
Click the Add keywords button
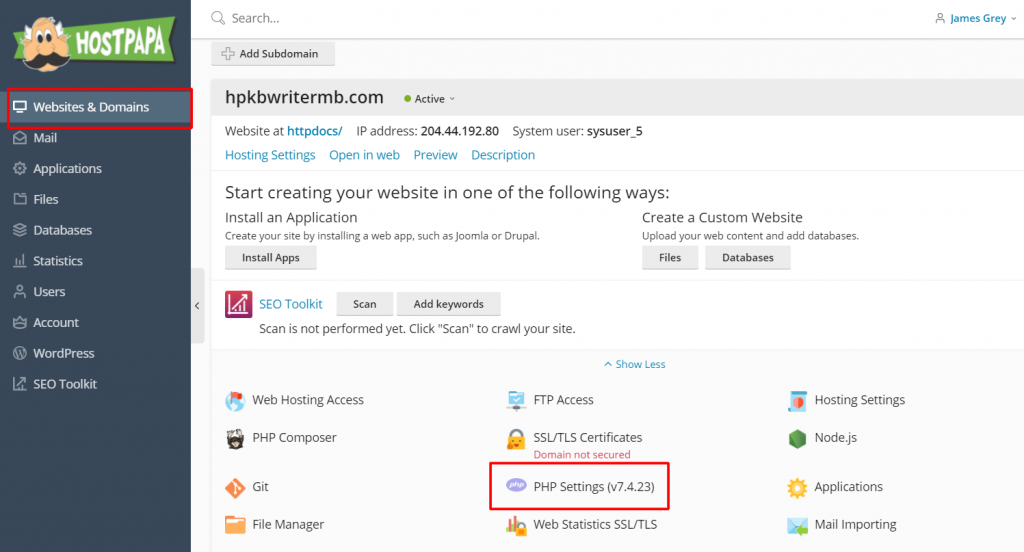point(449,304)
